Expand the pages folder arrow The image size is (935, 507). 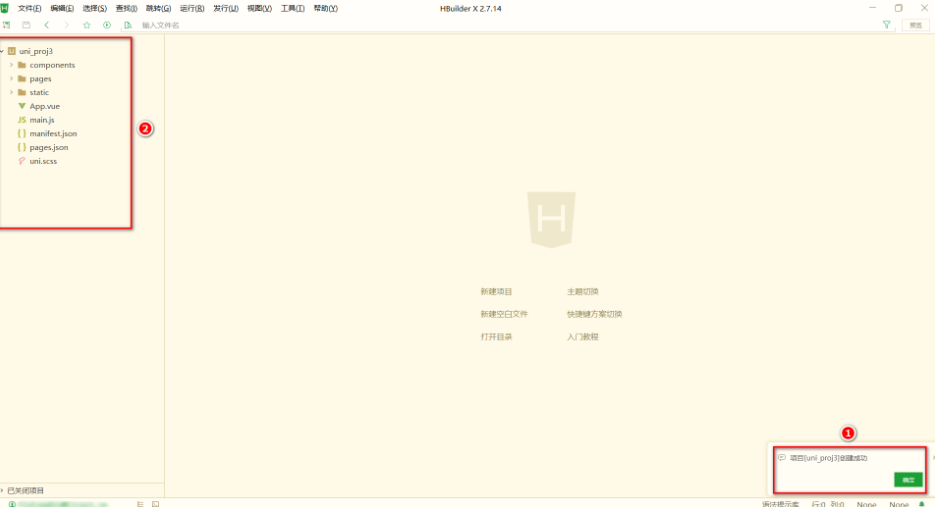(11, 79)
